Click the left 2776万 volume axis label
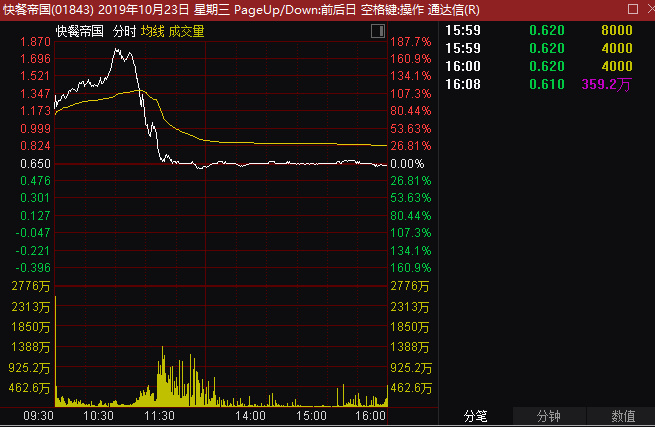The height and width of the screenshot is (427, 655). tap(31, 286)
